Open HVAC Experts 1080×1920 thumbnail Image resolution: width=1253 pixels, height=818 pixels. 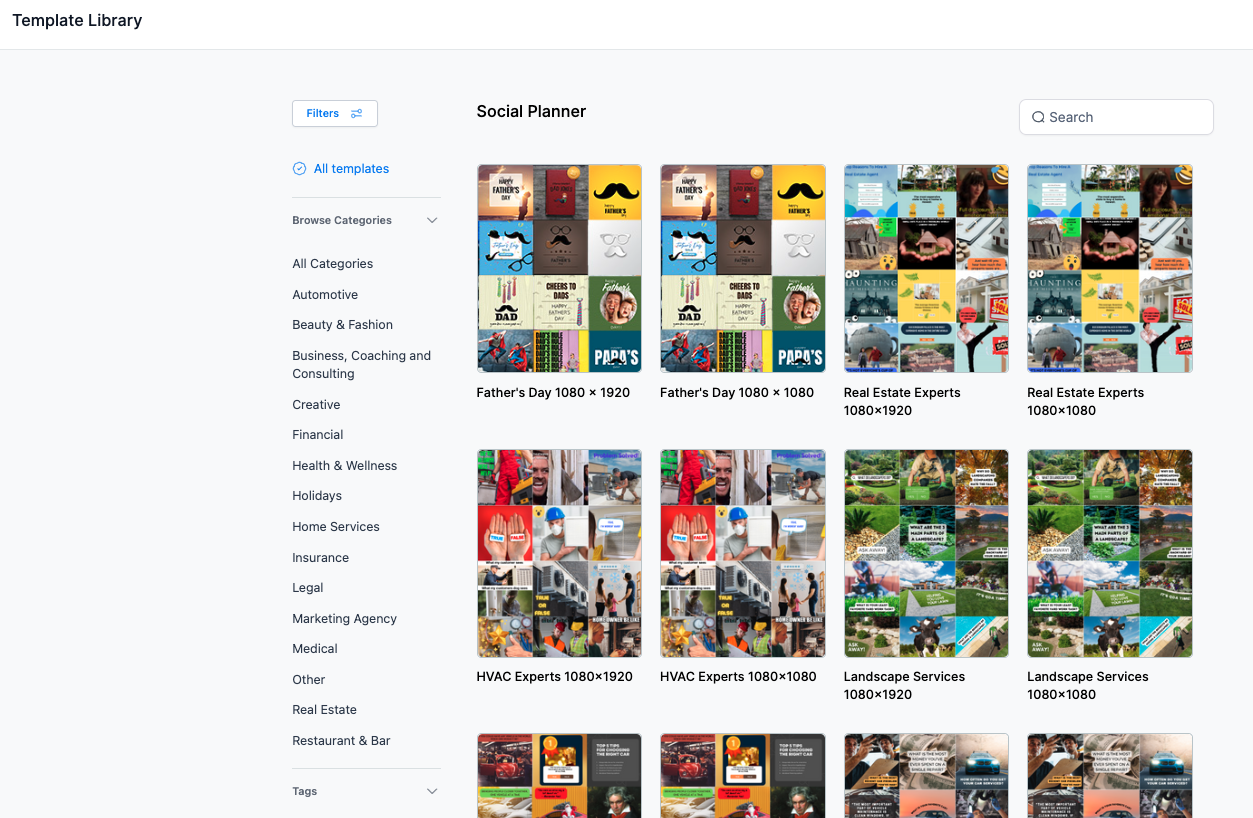559,553
